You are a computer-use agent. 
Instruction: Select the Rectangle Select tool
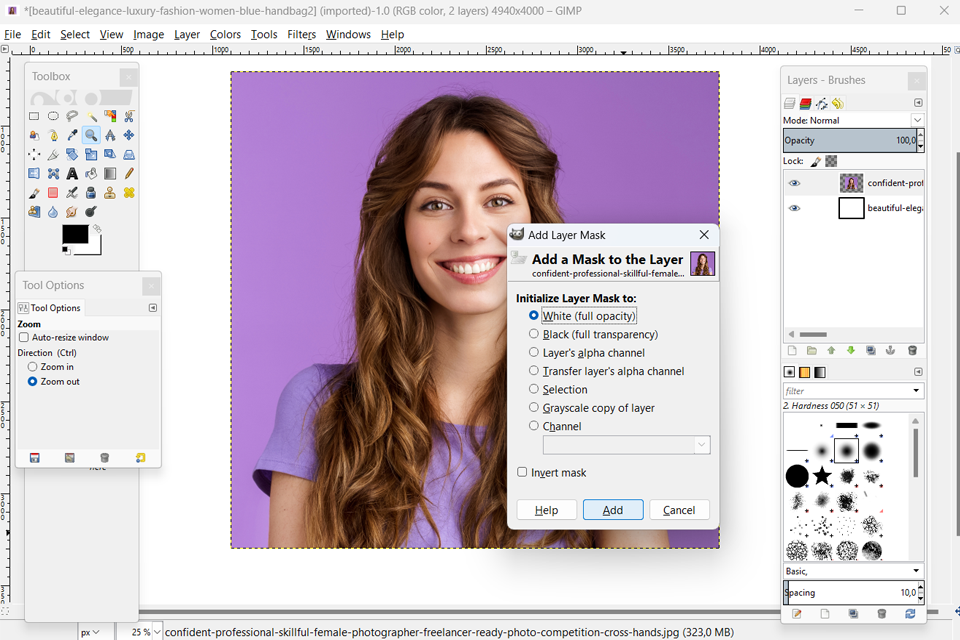point(34,116)
